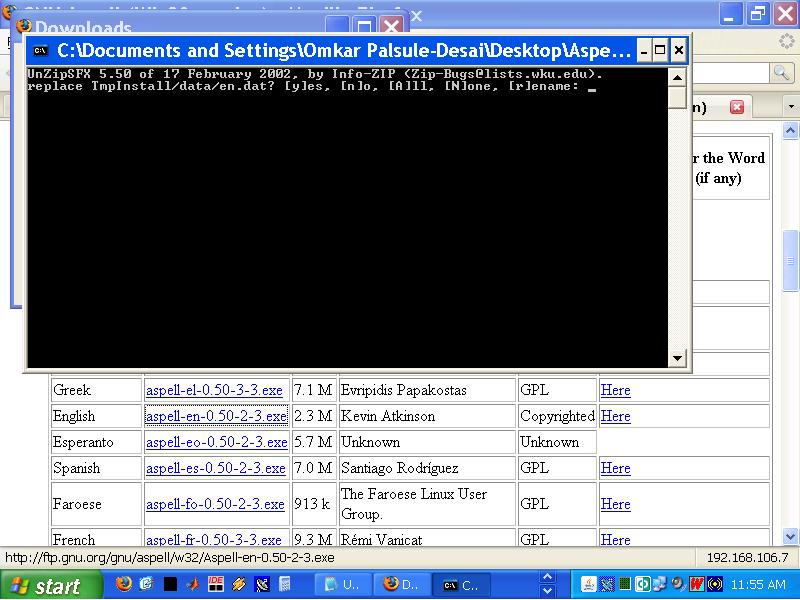800x600 pixels.
Task: Click the taskbar scroll up arrow
Action: pos(547,577)
